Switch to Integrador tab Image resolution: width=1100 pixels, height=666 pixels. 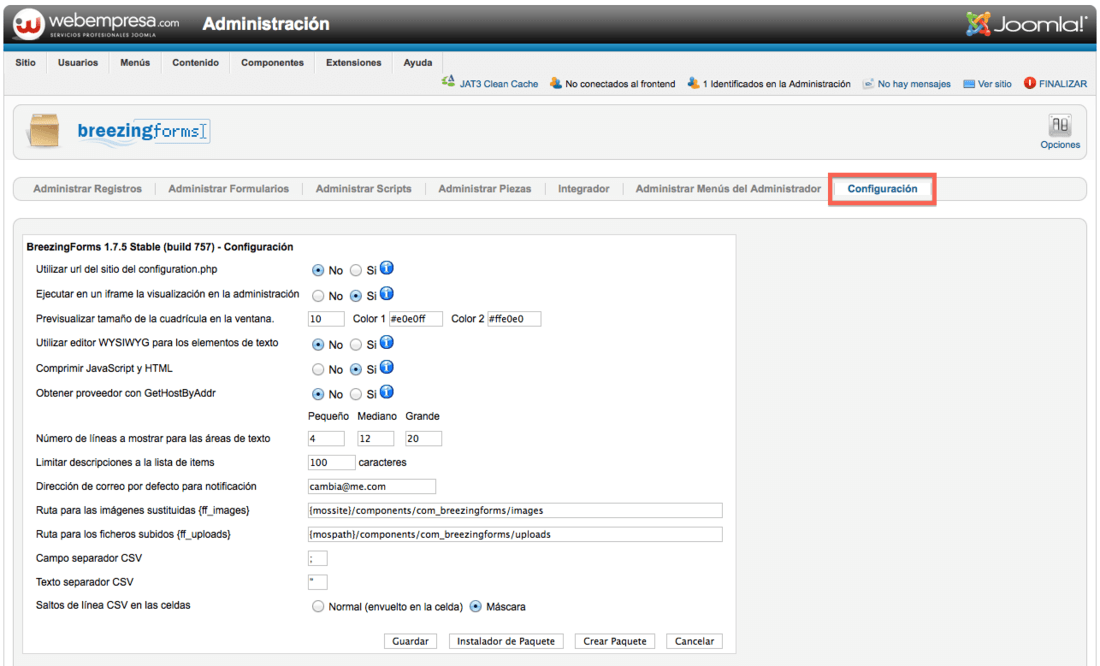point(584,189)
